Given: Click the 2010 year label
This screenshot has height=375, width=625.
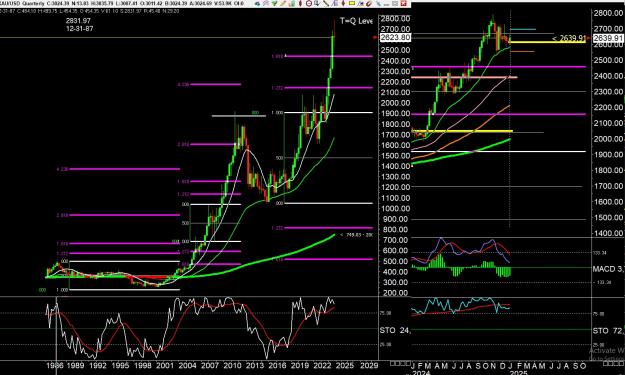Looking at the screenshot, I should 231,365.
